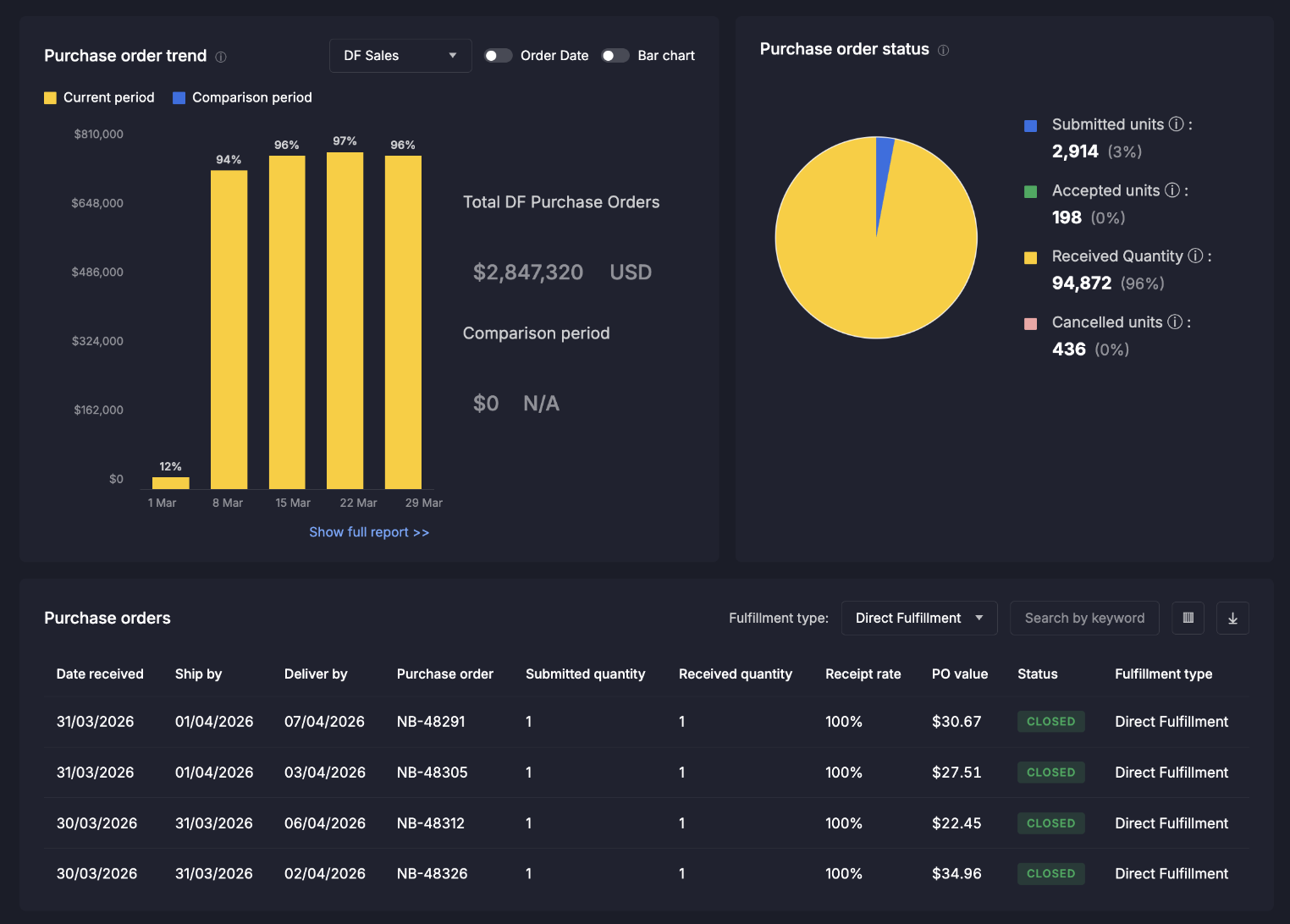Click Direct Fulfillment cell in NB-48291 row
1290x924 pixels.
pyautogui.click(x=1171, y=722)
